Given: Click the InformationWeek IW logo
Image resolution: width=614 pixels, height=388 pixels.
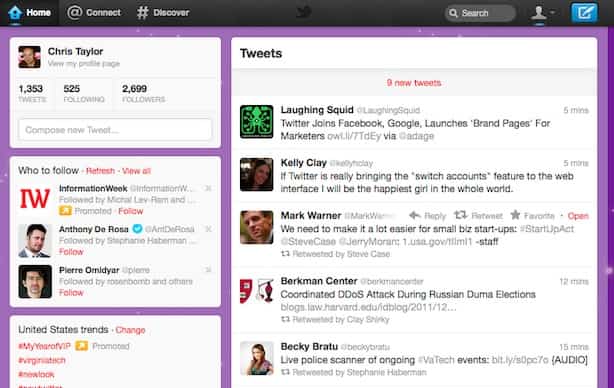Looking at the screenshot, I should pos(35,199).
